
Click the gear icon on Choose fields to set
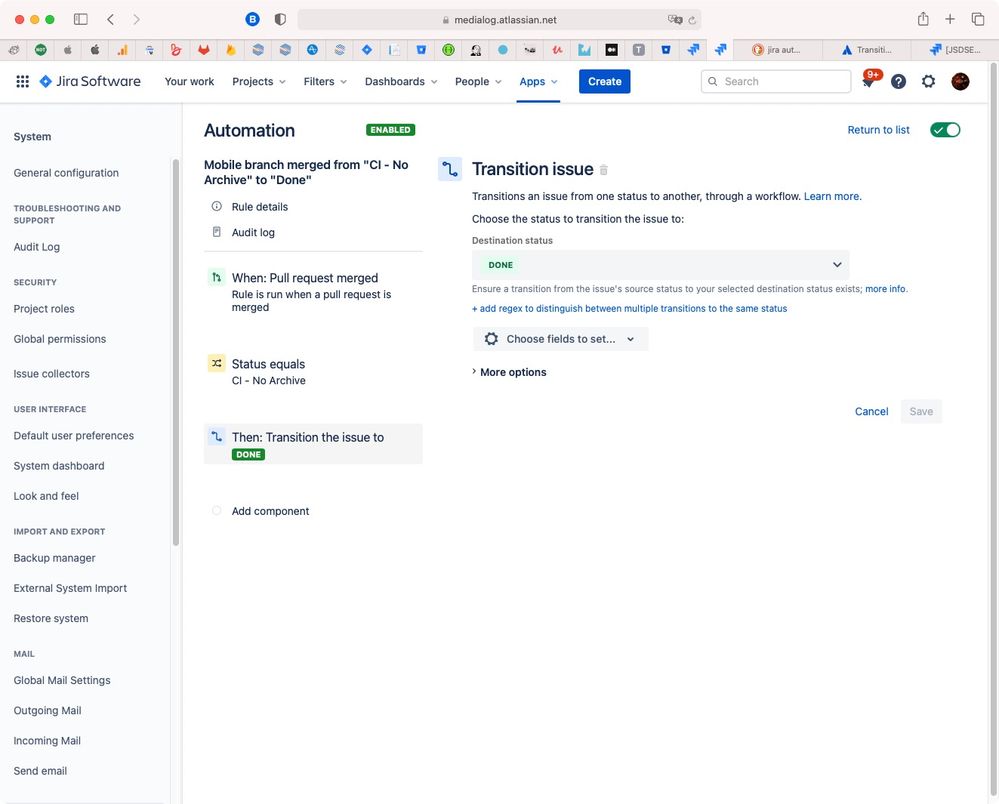(491, 338)
